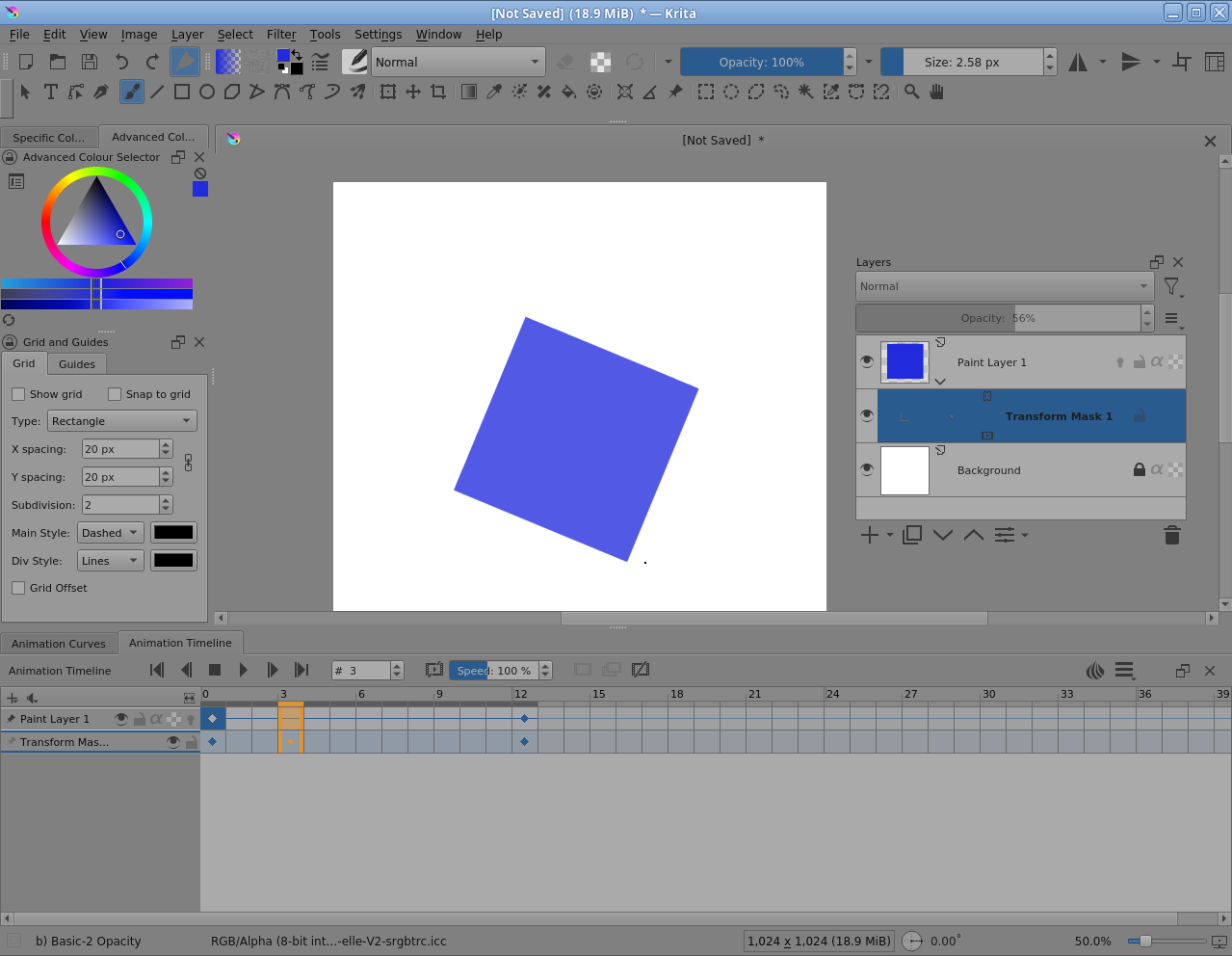Image resolution: width=1232 pixels, height=956 pixels.
Task: Open the grid Type Rectangle dropdown
Action: 122,421
